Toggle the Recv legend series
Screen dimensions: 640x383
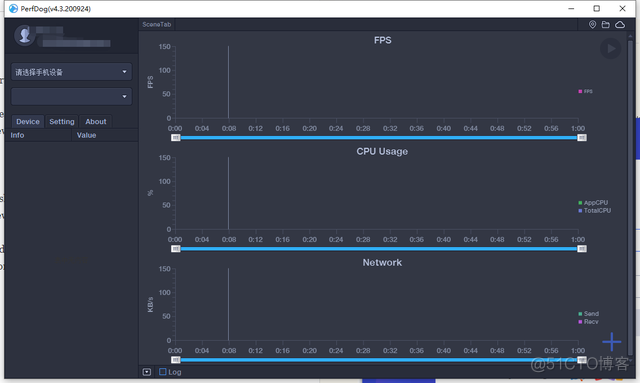coord(588,322)
